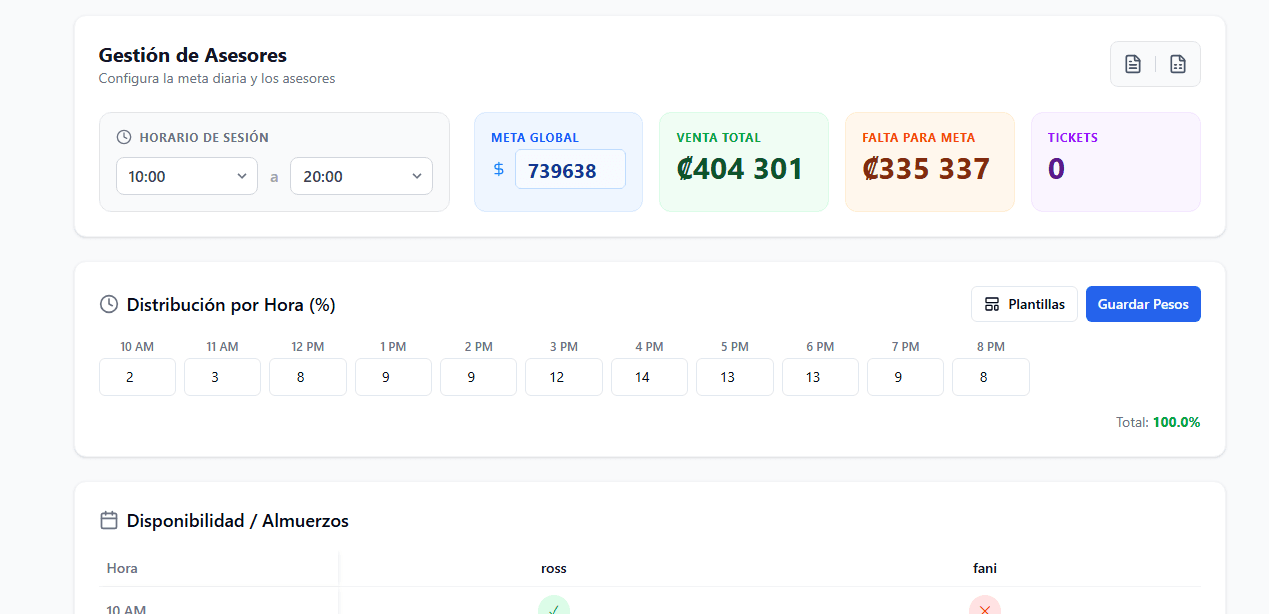Click the dollar sign icon in Meta Global
The height and width of the screenshot is (614, 1269).
(499, 169)
